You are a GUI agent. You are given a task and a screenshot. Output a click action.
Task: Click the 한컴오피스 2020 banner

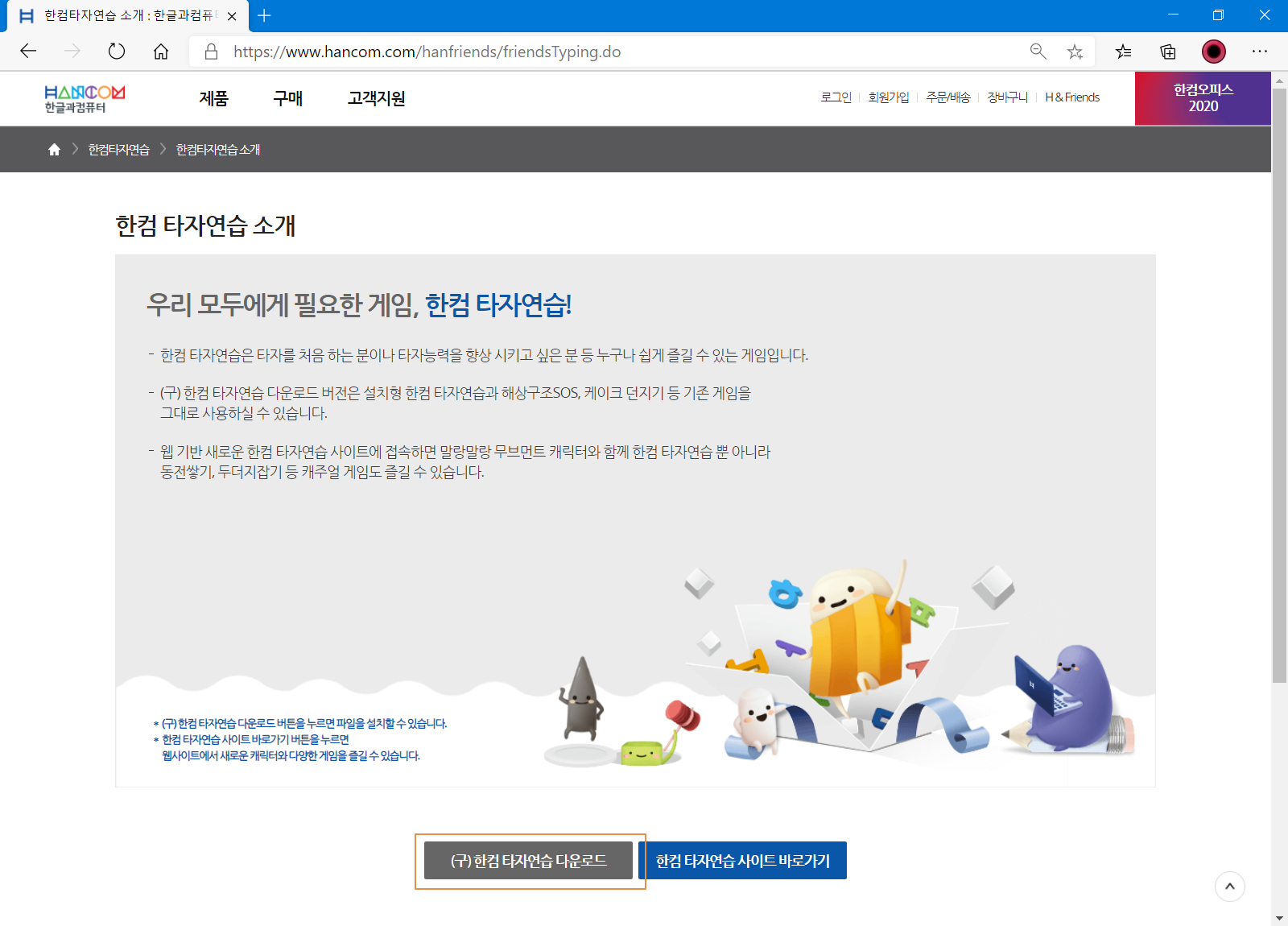point(1203,98)
